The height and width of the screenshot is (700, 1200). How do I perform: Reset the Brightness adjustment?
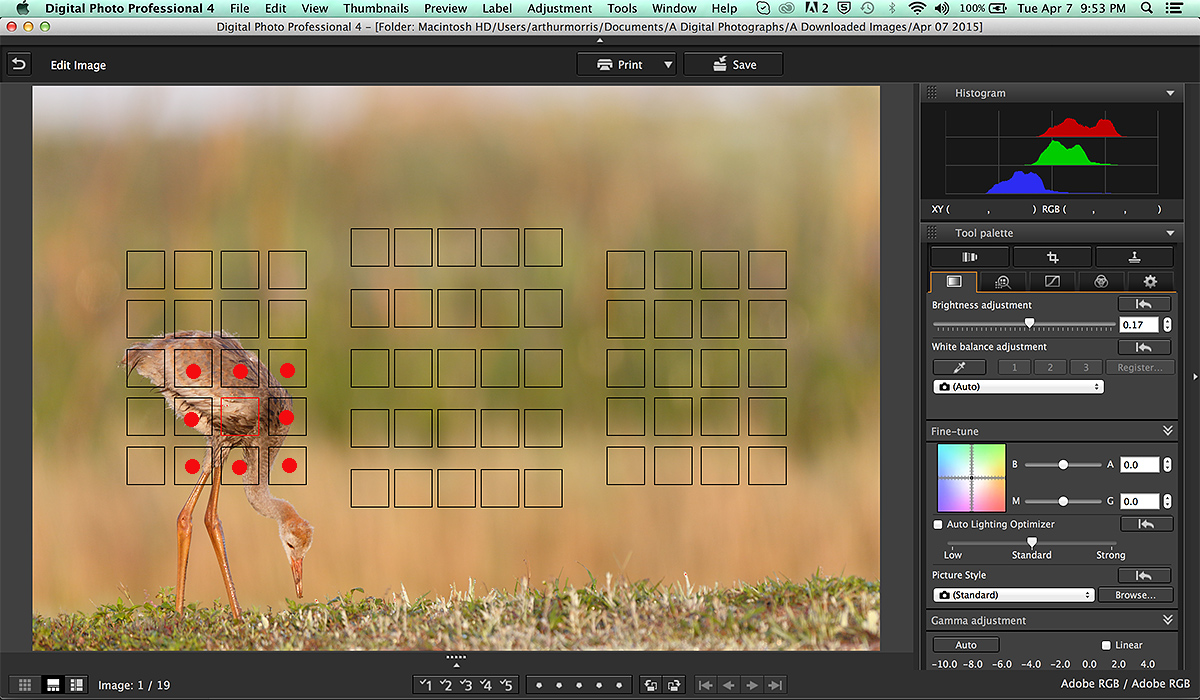1144,305
